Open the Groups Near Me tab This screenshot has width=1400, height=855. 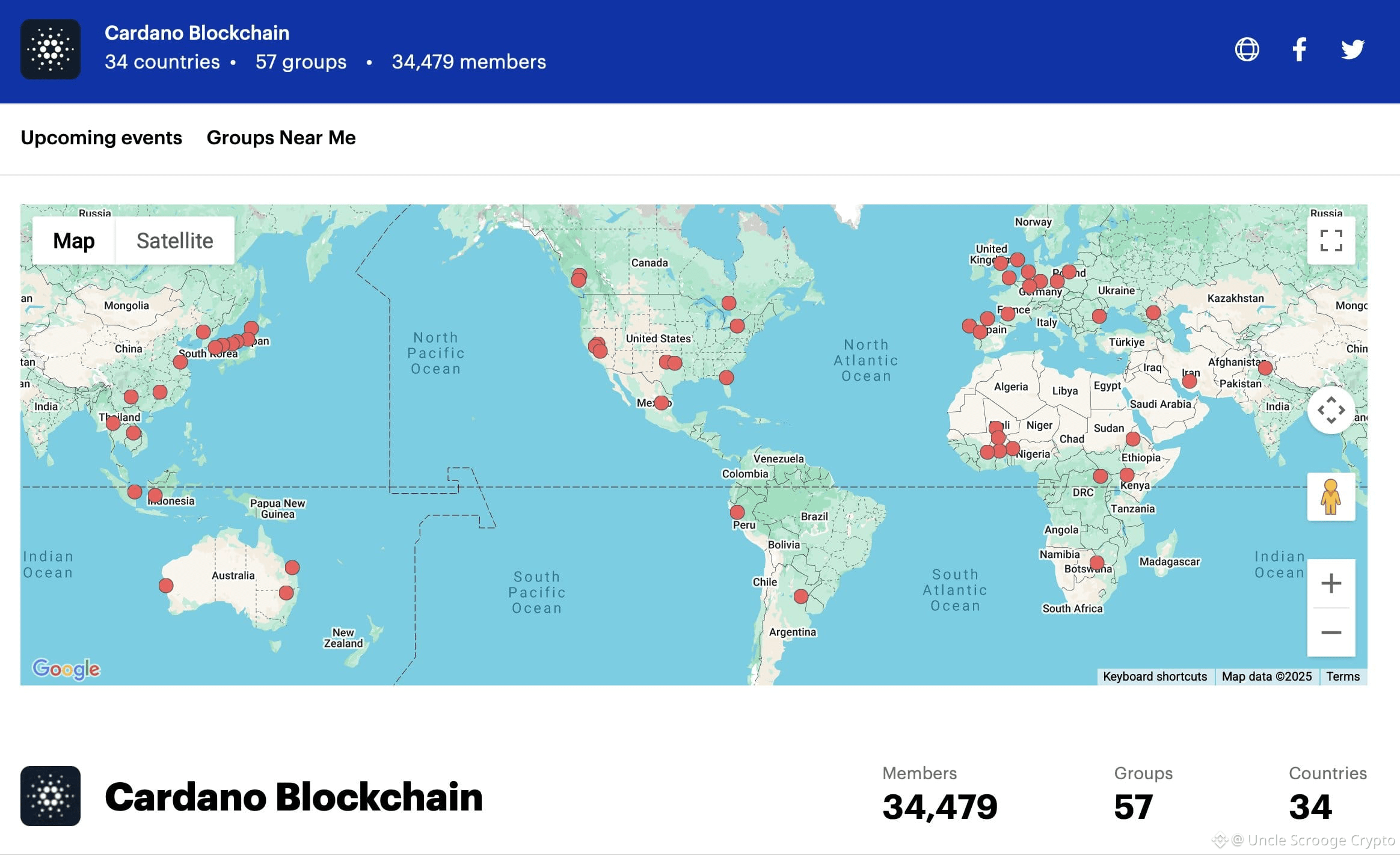click(281, 138)
